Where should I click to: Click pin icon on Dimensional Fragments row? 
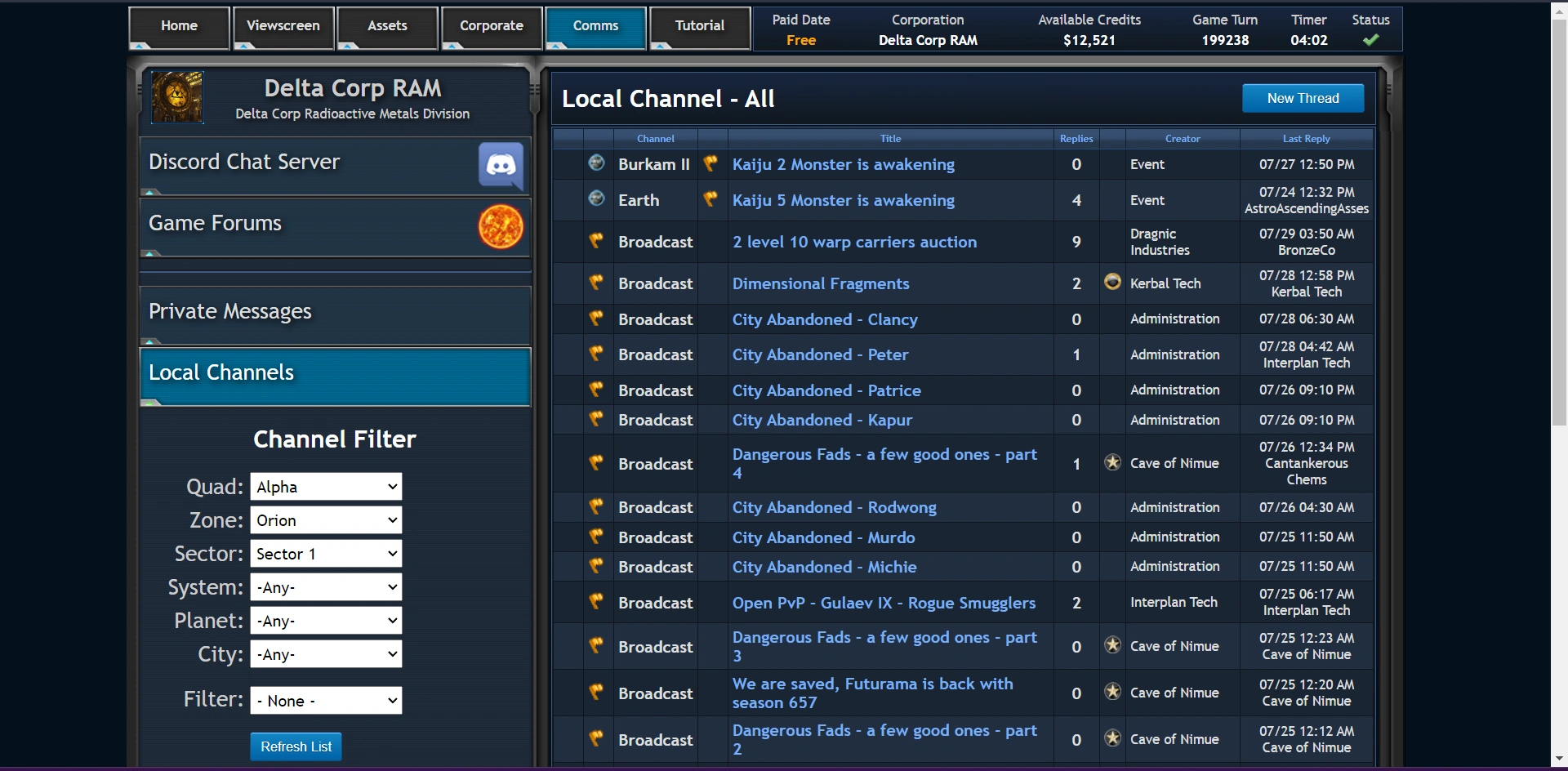pos(597,283)
